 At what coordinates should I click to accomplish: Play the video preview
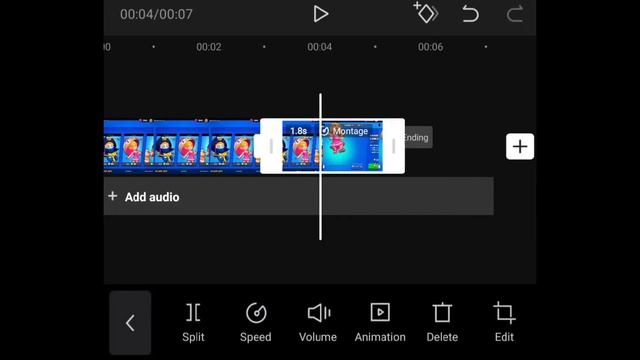click(x=320, y=14)
